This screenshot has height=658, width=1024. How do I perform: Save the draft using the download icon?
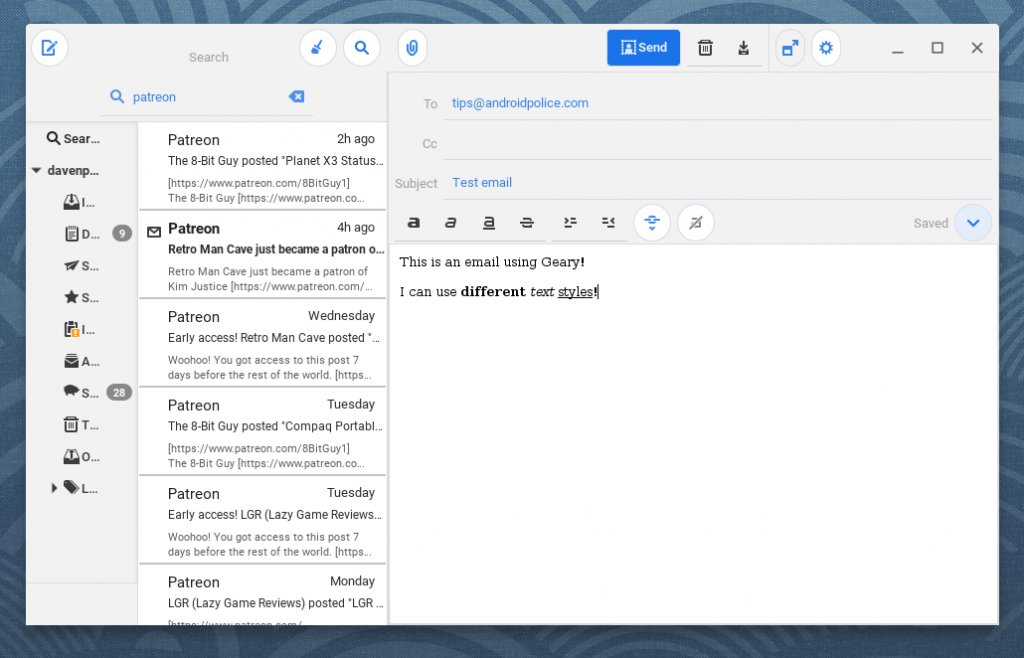click(743, 47)
